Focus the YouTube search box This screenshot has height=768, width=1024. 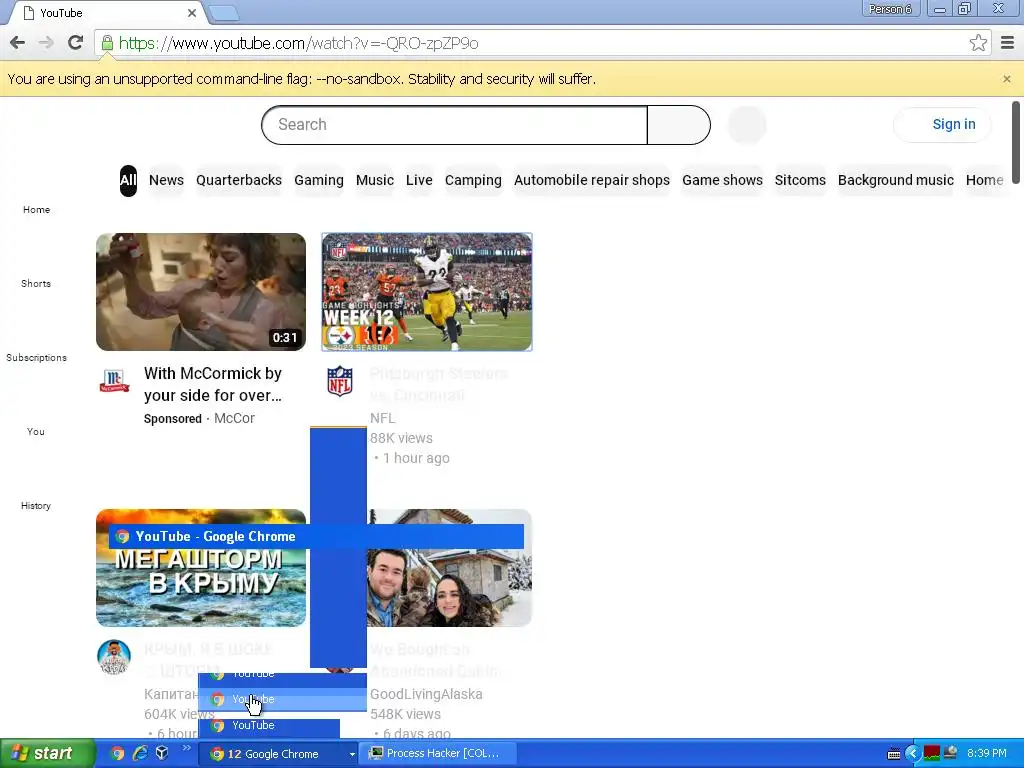point(455,125)
